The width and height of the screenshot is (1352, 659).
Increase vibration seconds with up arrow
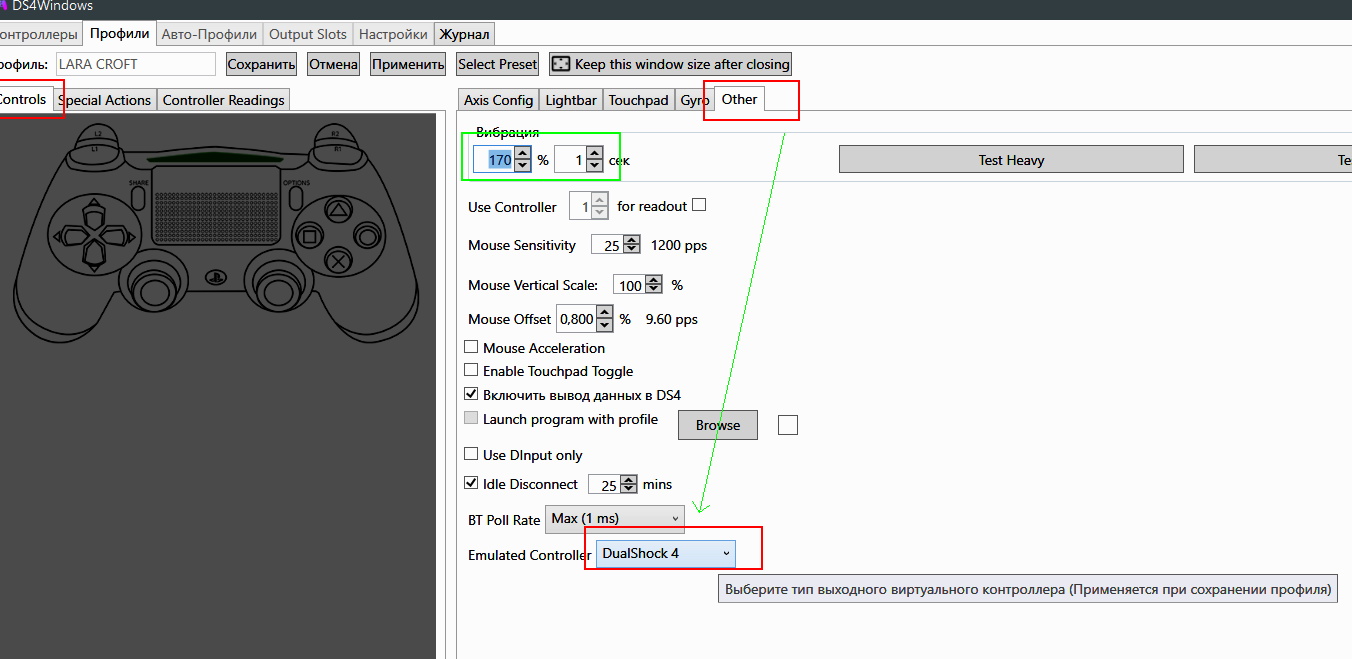click(x=594, y=154)
